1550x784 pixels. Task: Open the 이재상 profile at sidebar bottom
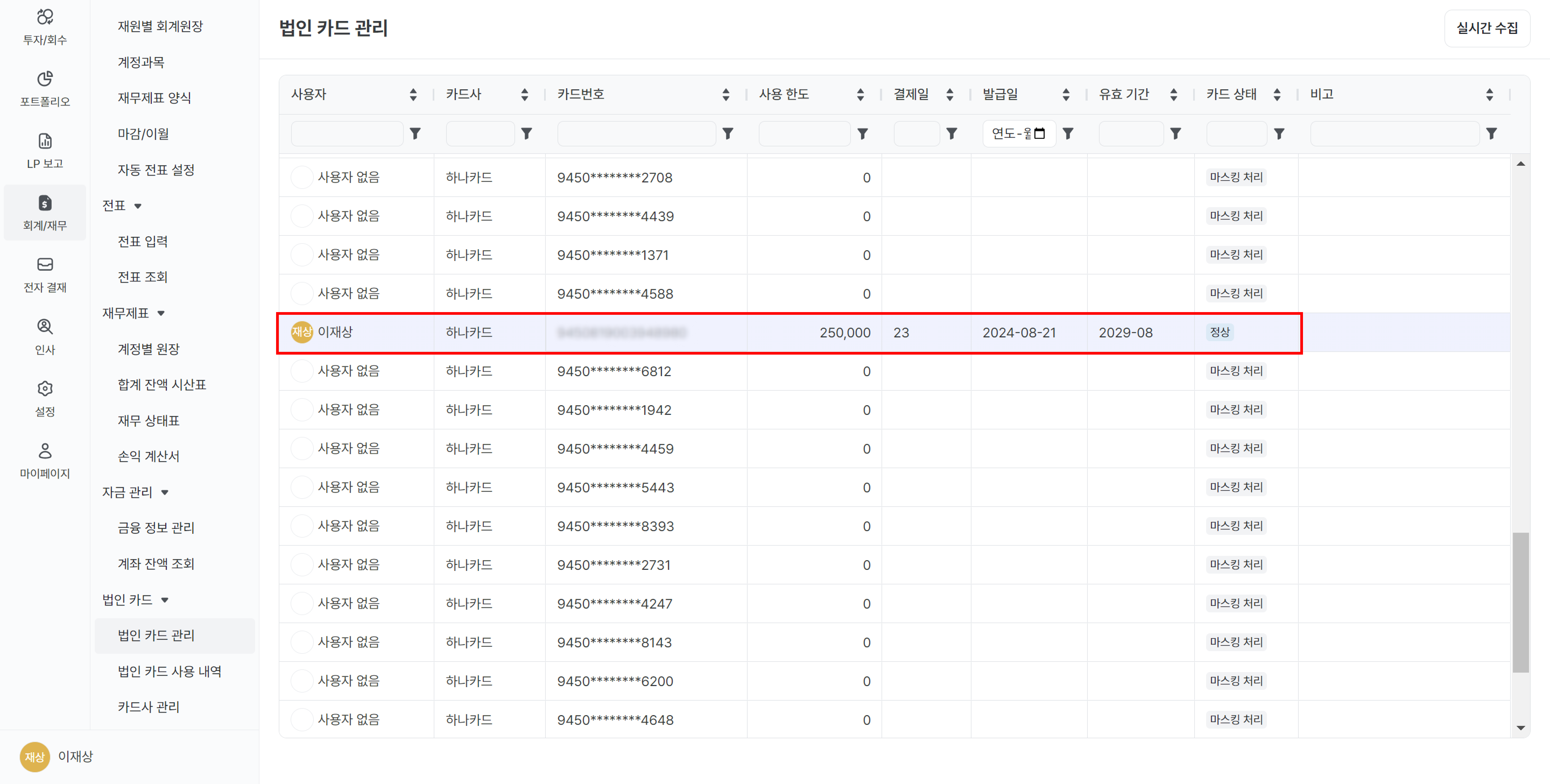point(57,757)
